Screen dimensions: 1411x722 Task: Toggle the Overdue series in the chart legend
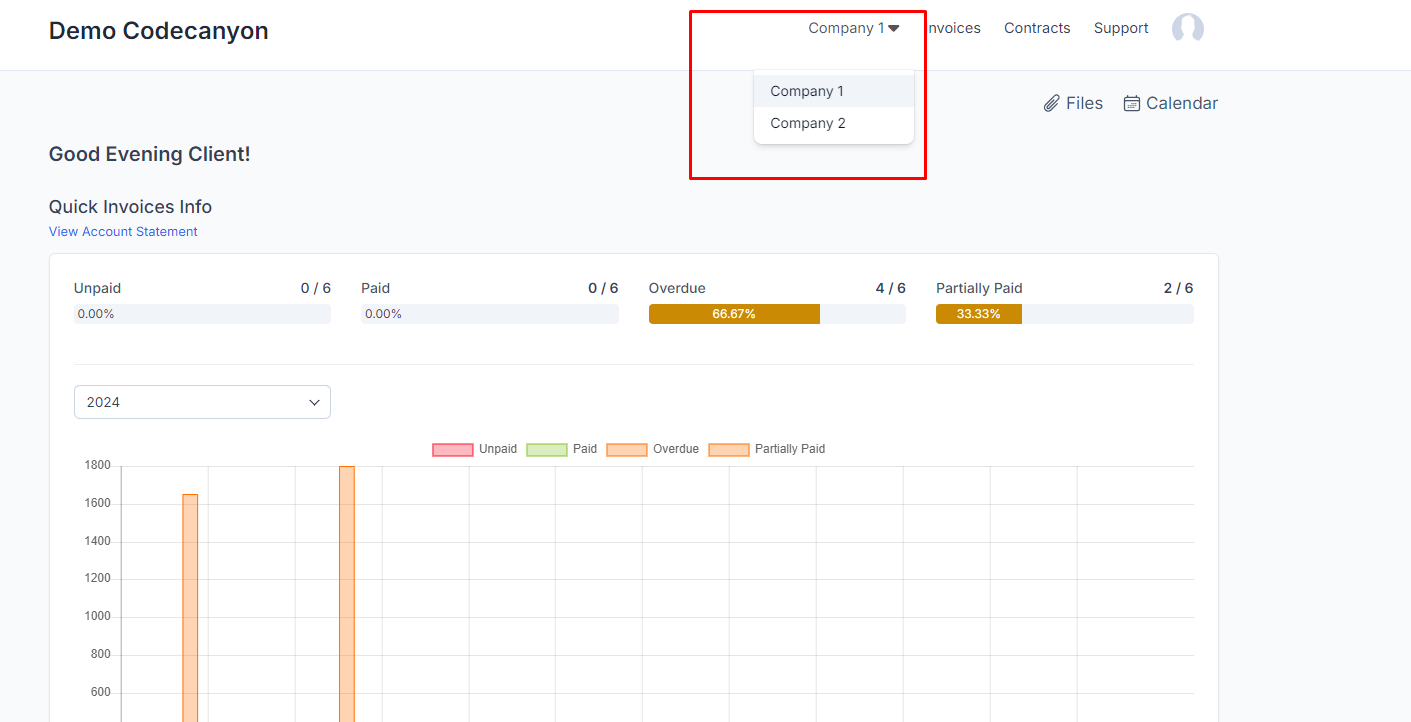point(626,449)
